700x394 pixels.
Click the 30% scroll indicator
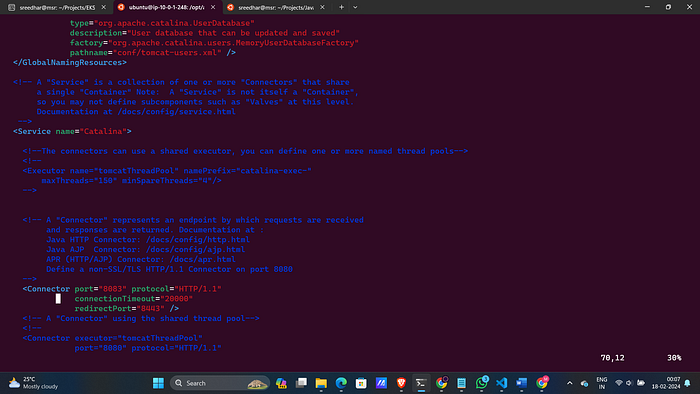[674, 358]
